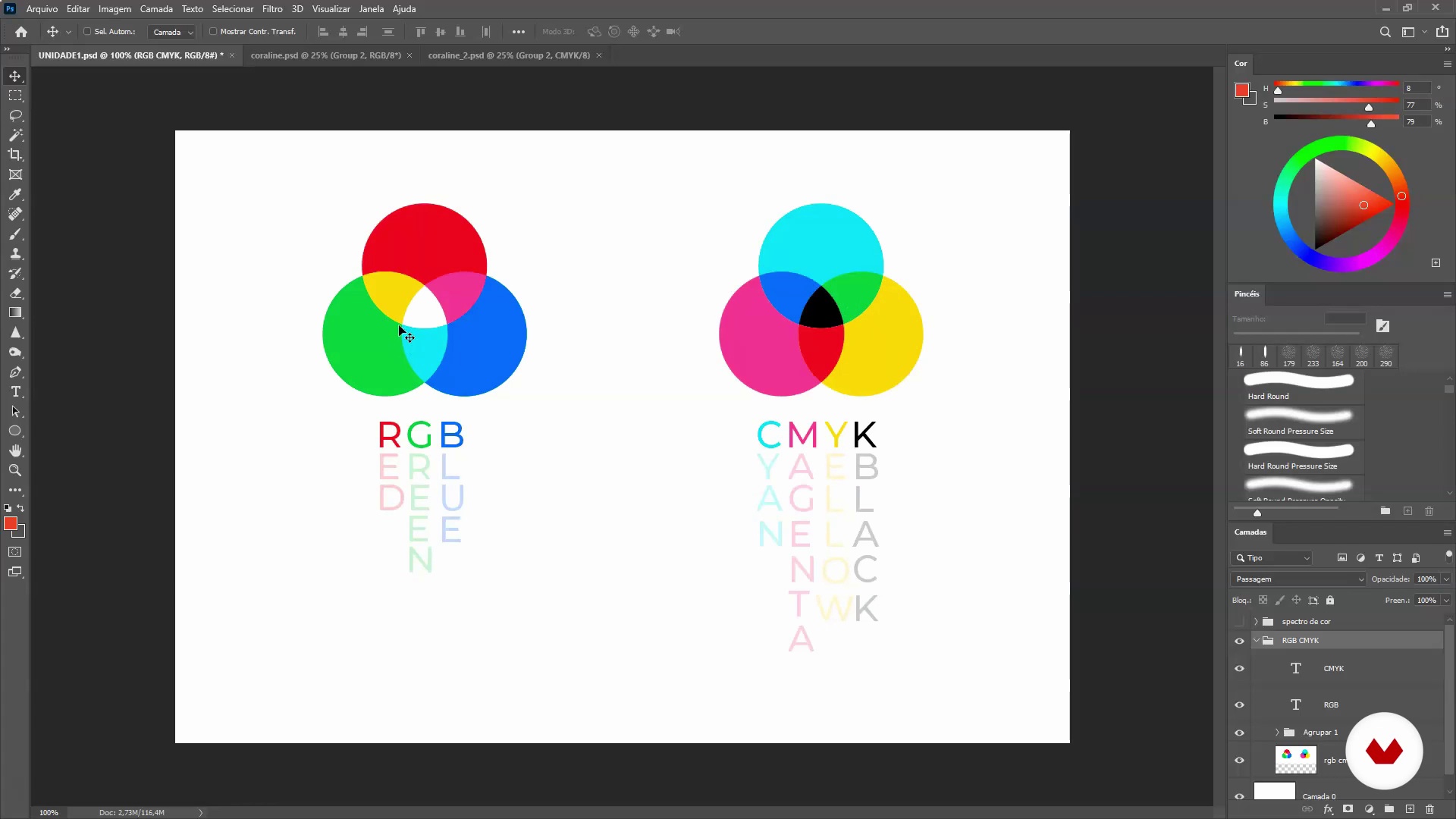This screenshot has width=1456, height=819.
Task: Select the Hard Round brush preset
Action: pyautogui.click(x=1297, y=387)
